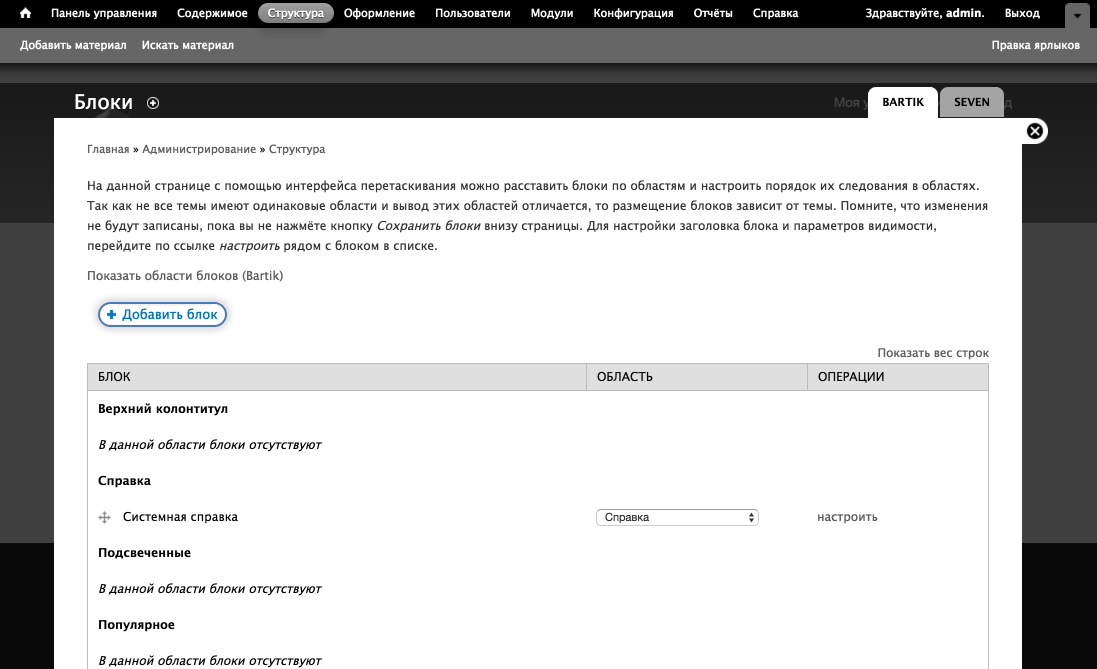The height and width of the screenshot is (669, 1097).
Task: Open Справка in the admin menu
Action: 775,13
